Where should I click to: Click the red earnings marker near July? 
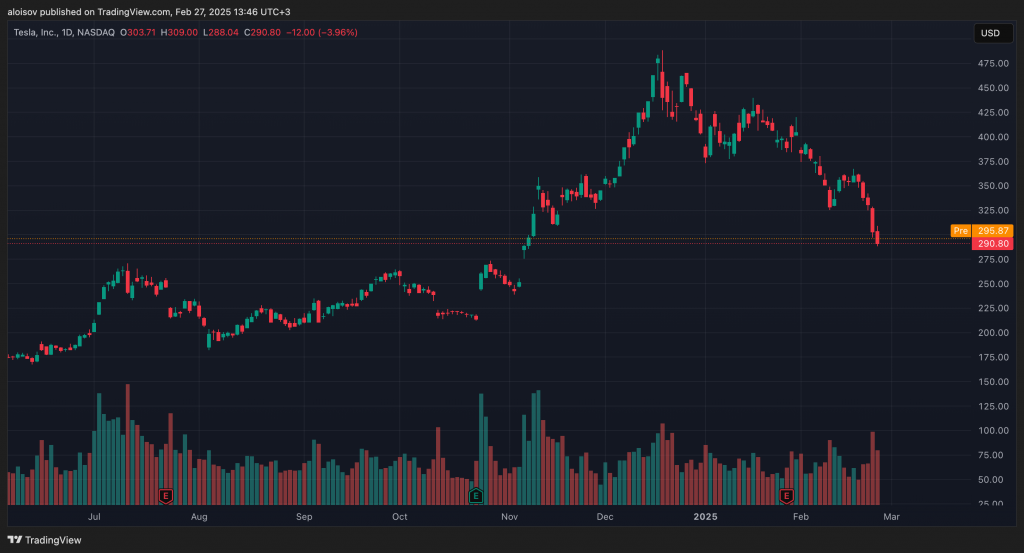166,496
